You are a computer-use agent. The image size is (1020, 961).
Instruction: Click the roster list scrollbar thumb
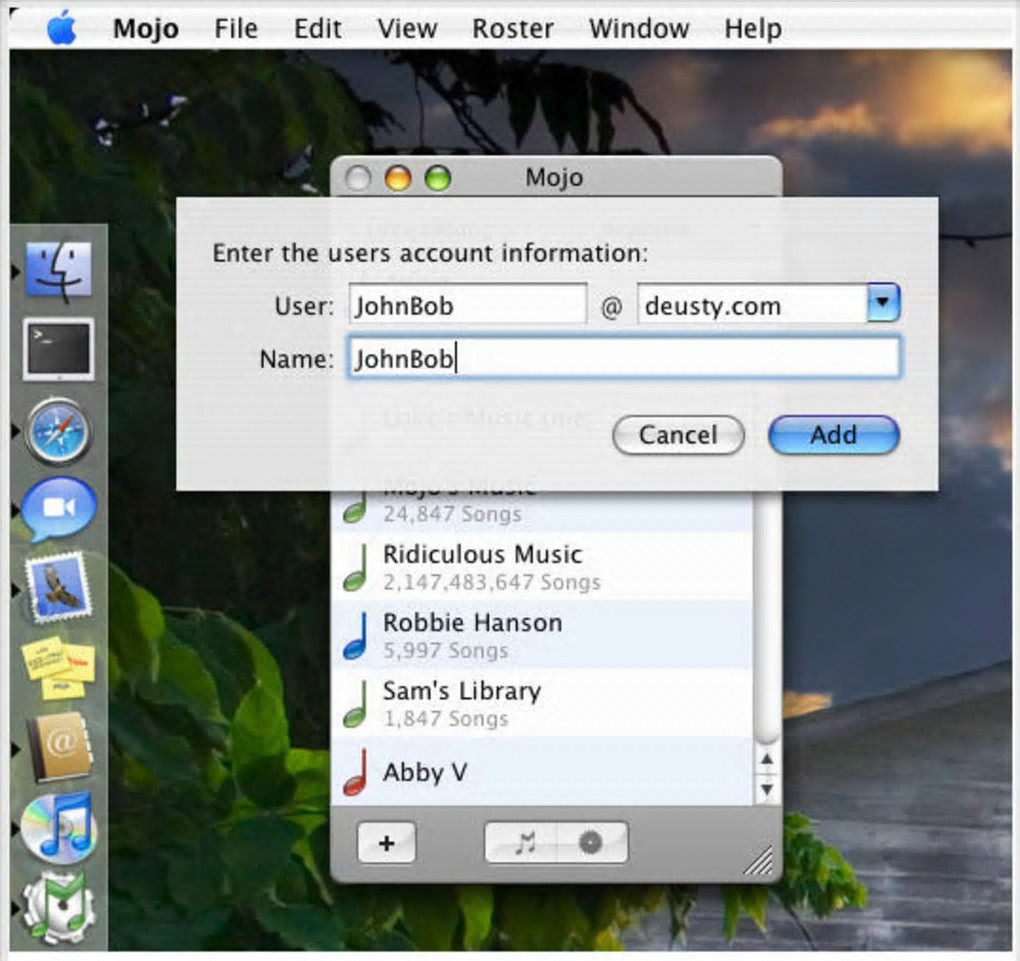click(x=768, y=617)
